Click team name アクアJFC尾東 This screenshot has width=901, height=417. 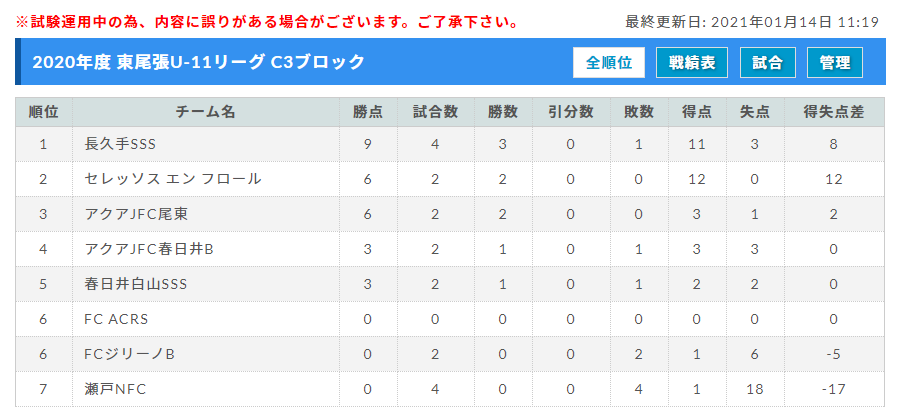coord(136,214)
